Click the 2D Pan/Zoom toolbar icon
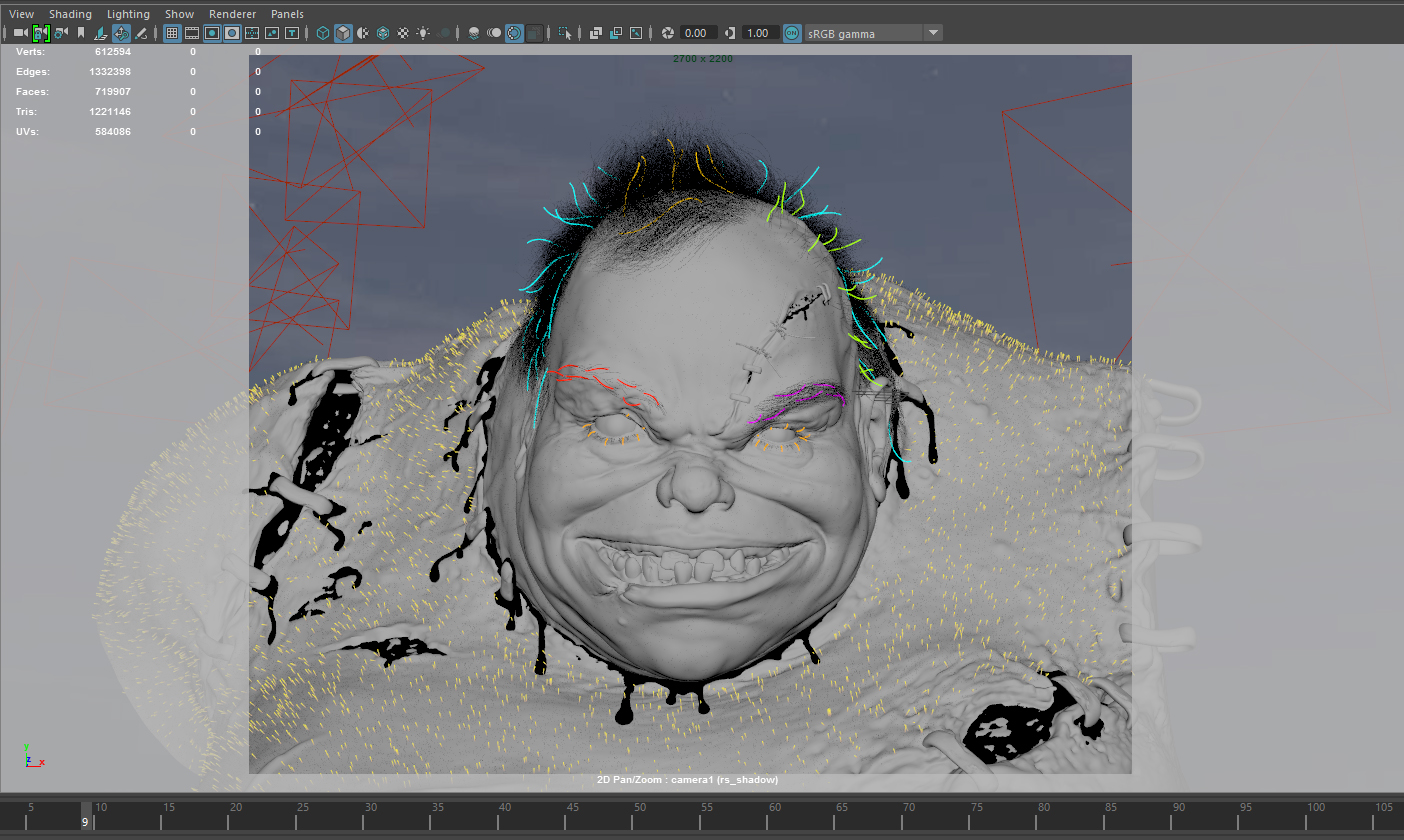 [121, 33]
